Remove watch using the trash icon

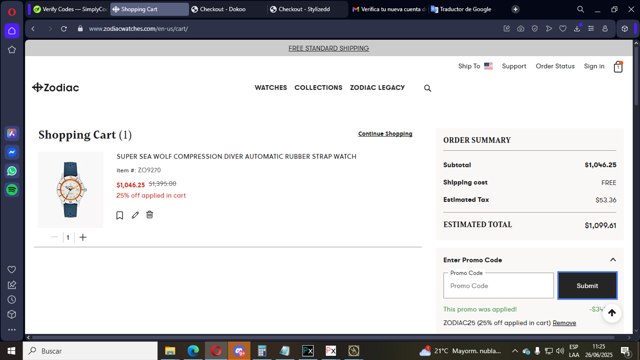(x=150, y=215)
